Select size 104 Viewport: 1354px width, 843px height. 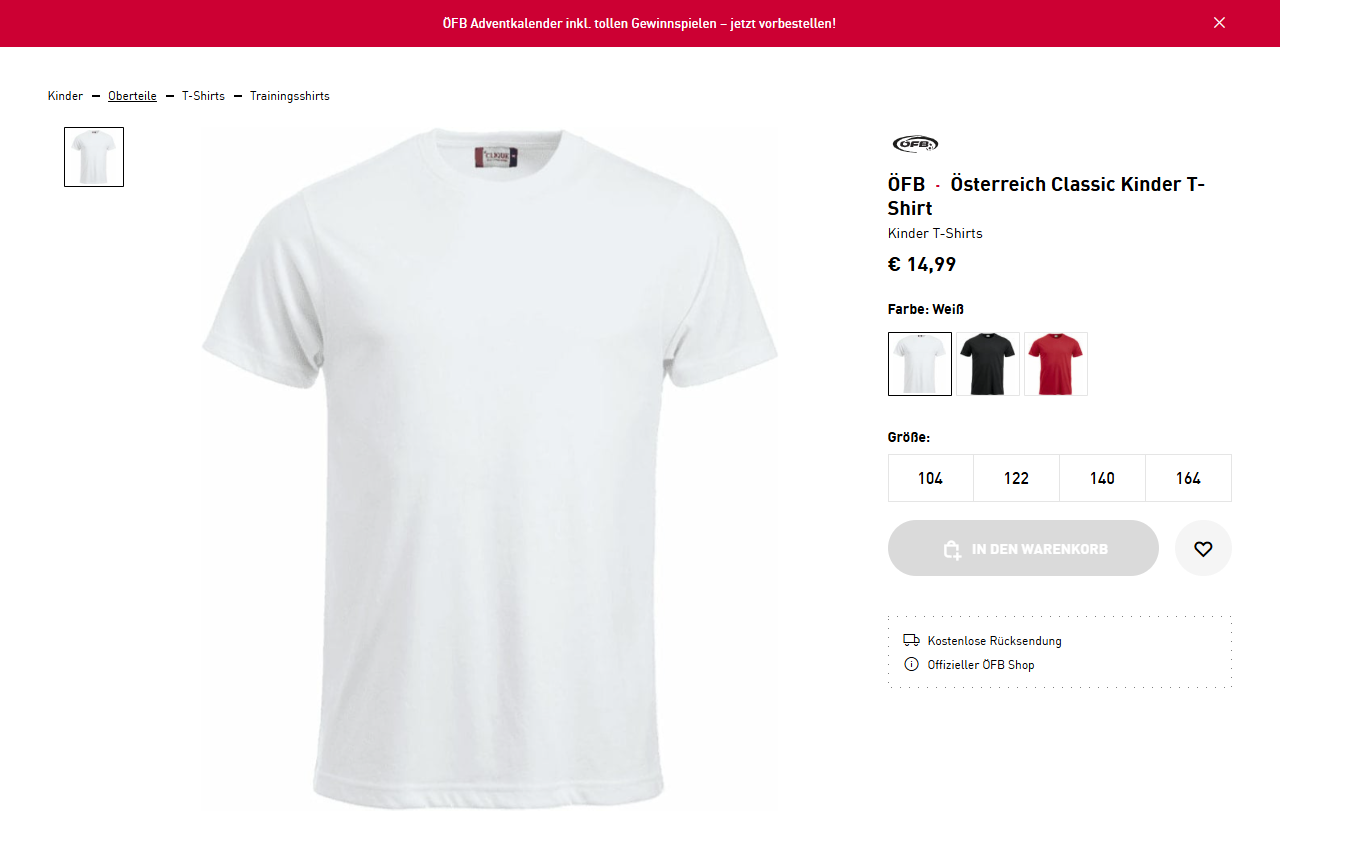tap(930, 478)
